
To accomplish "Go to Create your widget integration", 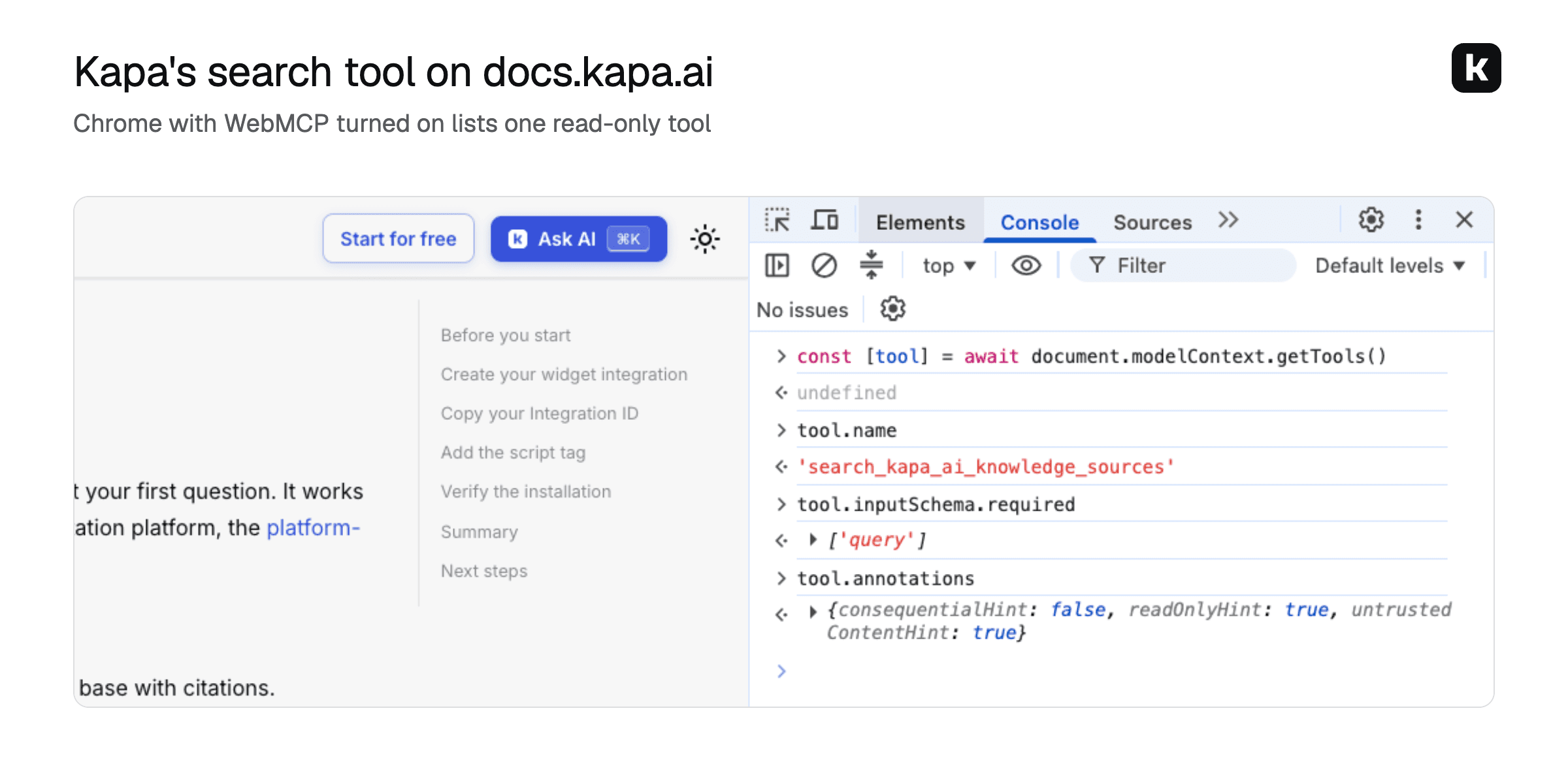I will click(564, 374).
